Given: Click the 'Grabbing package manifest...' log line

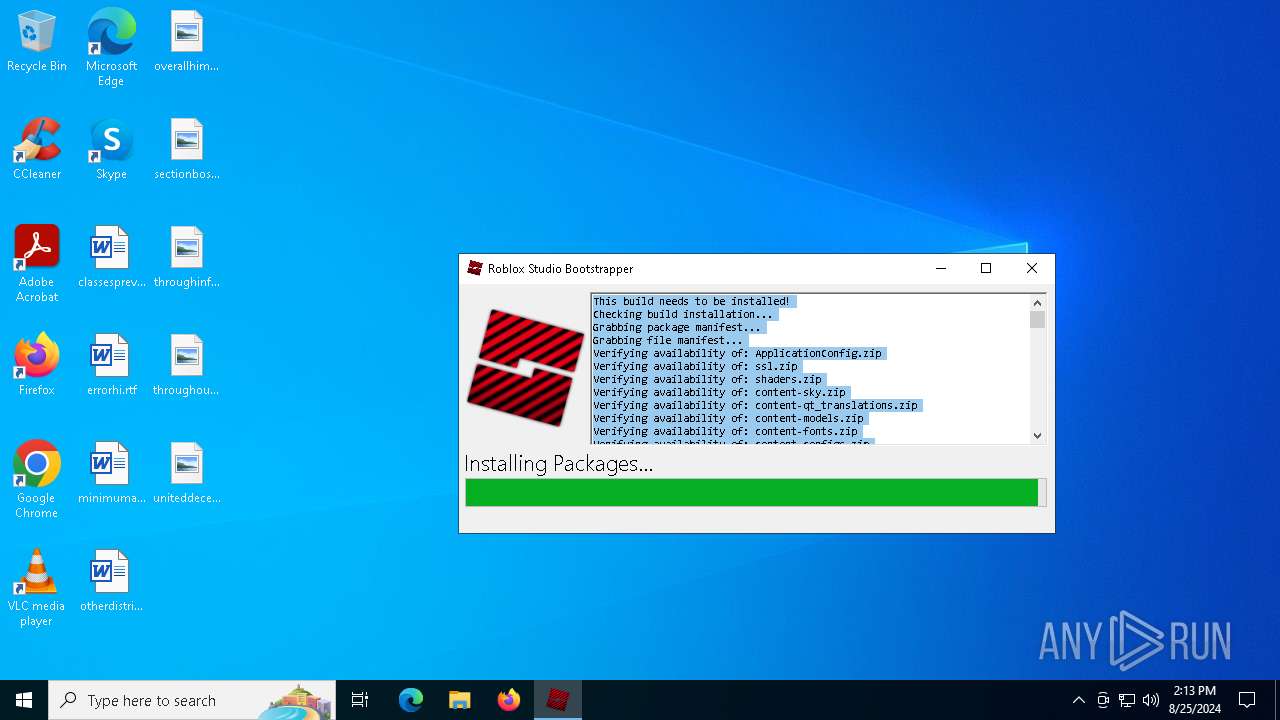Looking at the screenshot, I should (x=676, y=327).
